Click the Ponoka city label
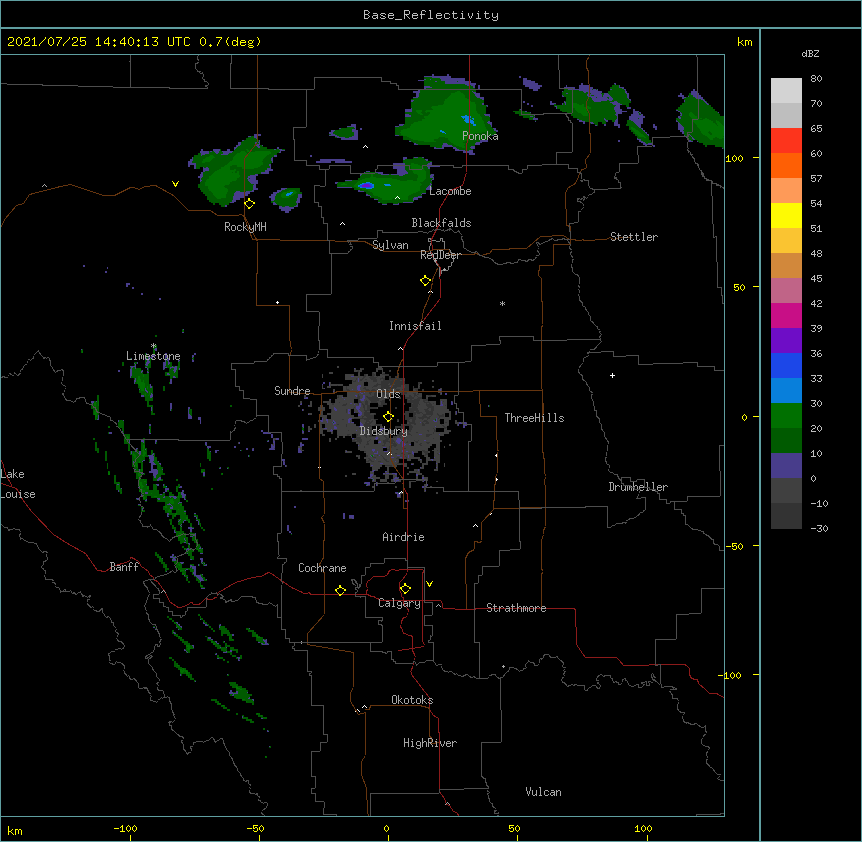Screen dimensions: 862x842 pyautogui.click(x=480, y=136)
